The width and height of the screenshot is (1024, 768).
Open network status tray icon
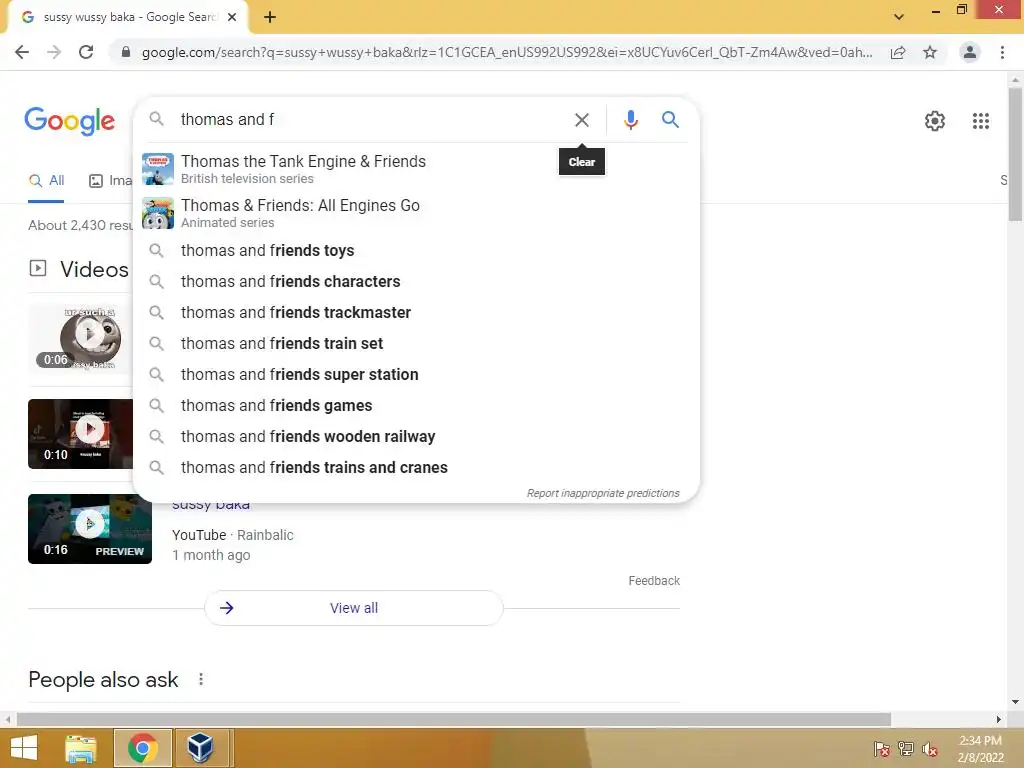pyautogui.click(x=906, y=749)
